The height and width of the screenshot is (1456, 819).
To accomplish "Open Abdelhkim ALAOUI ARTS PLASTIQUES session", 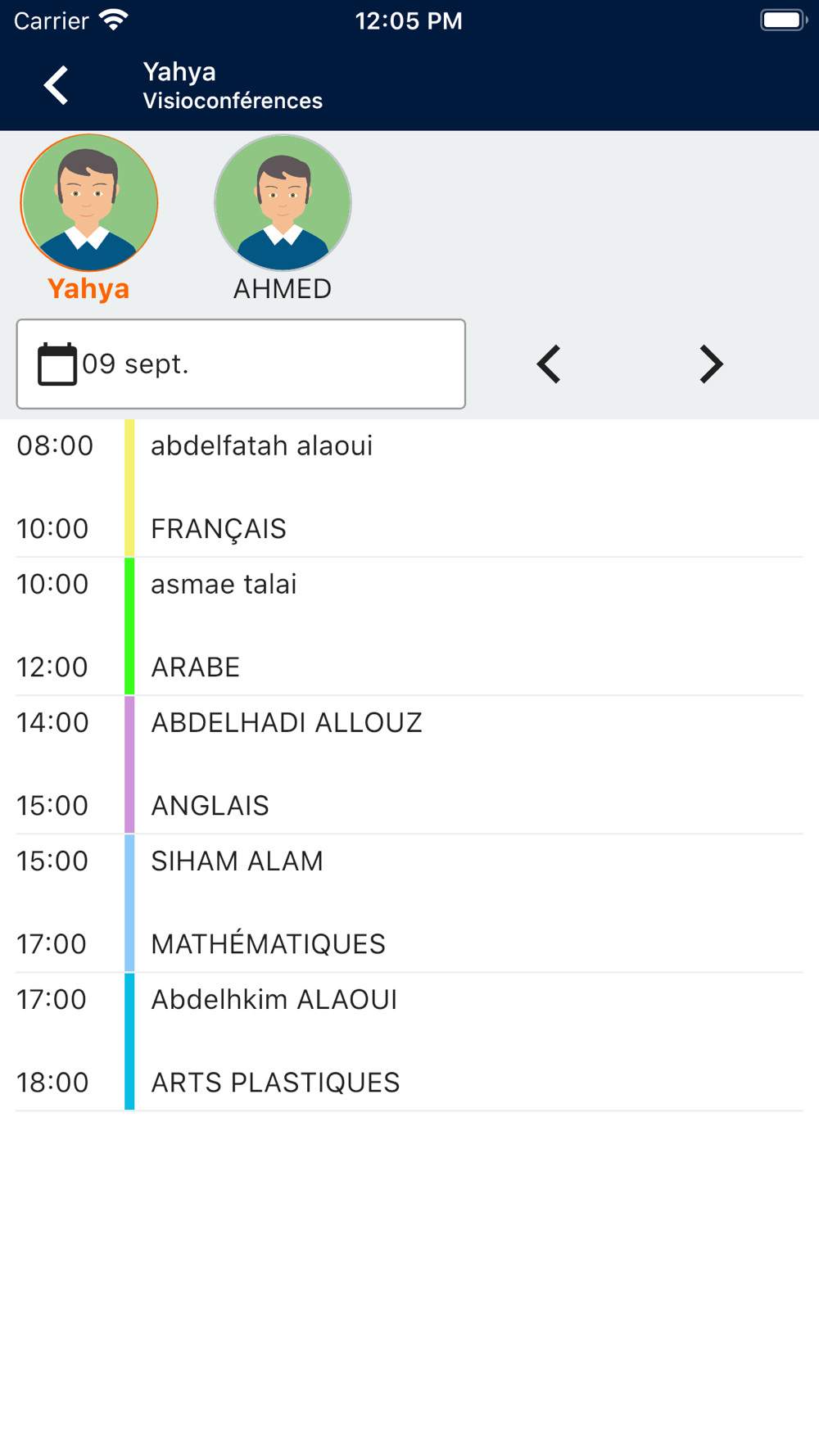I will coord(409,1042).
